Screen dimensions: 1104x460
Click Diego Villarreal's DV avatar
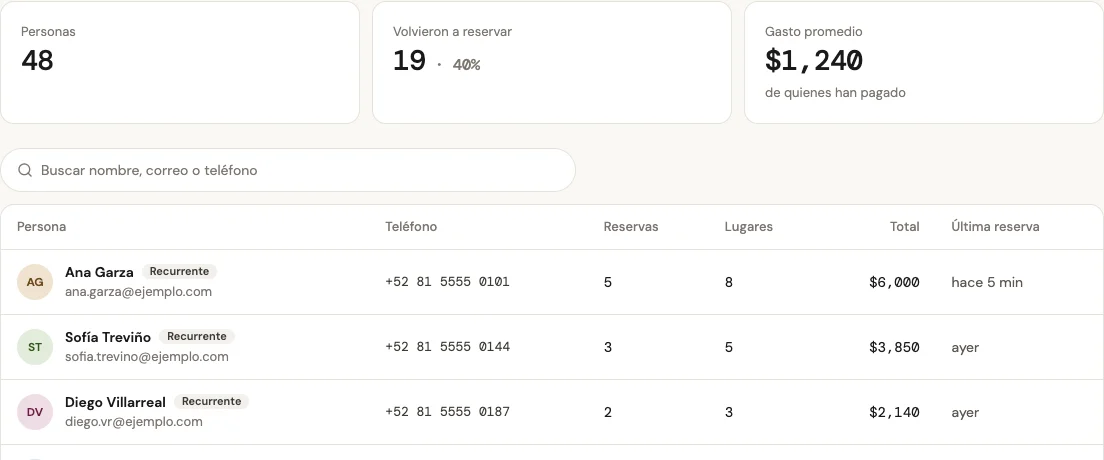click(x=35, y=411)
